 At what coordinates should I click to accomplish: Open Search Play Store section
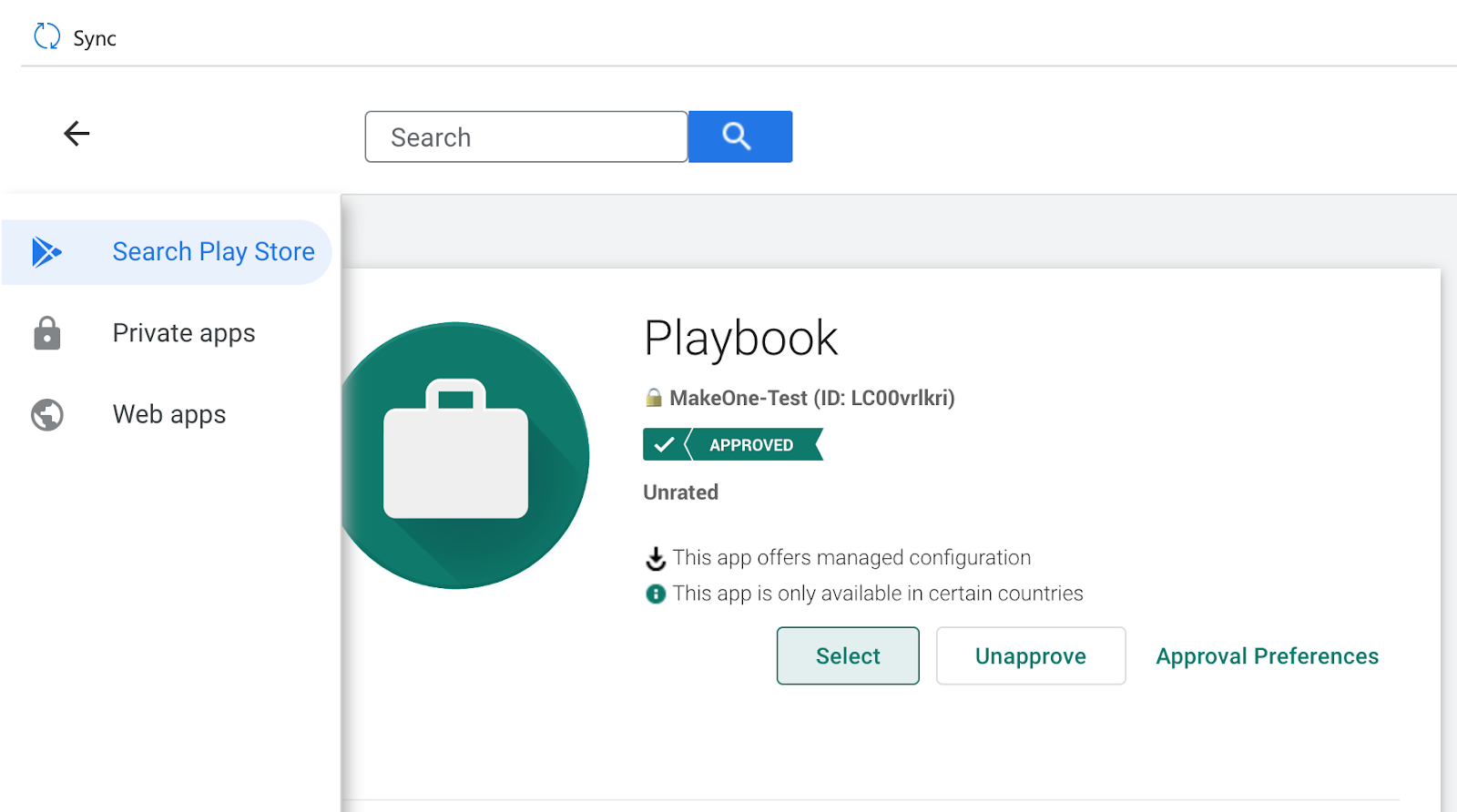coord(168,252)
